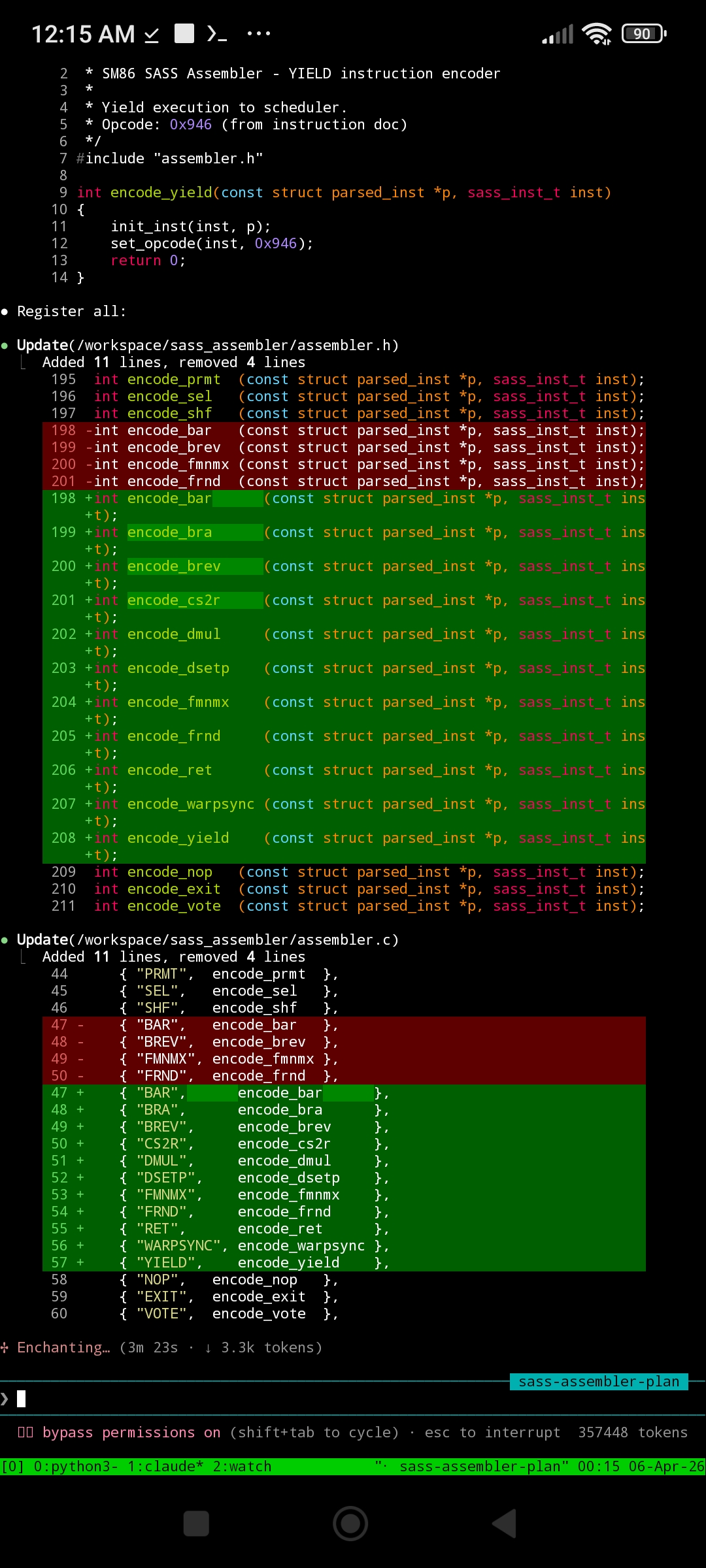Tap the download checkmark notification icon
Screen dimensions: 706x1568
click(152, 34)
